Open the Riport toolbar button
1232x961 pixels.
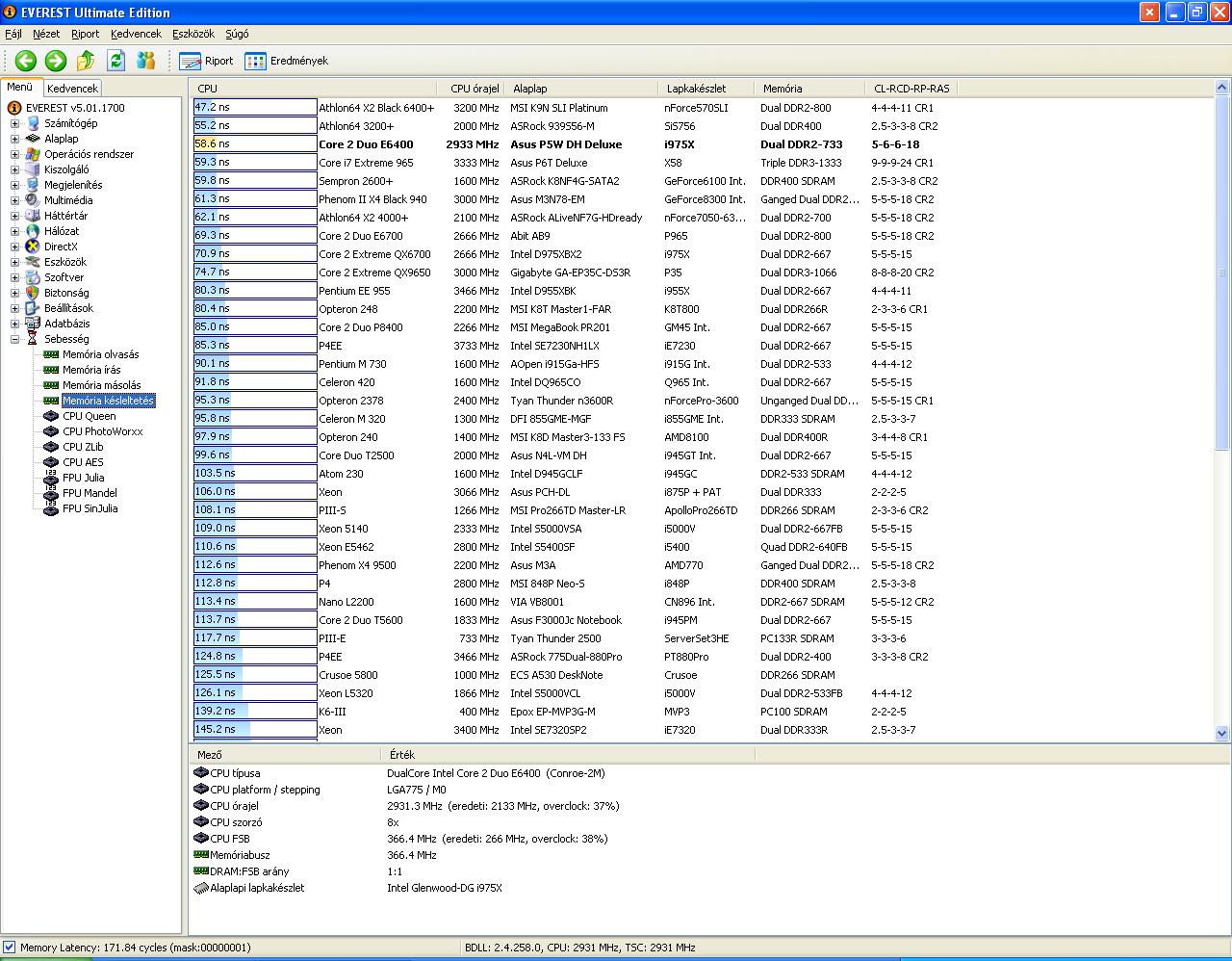click(206, 61)
